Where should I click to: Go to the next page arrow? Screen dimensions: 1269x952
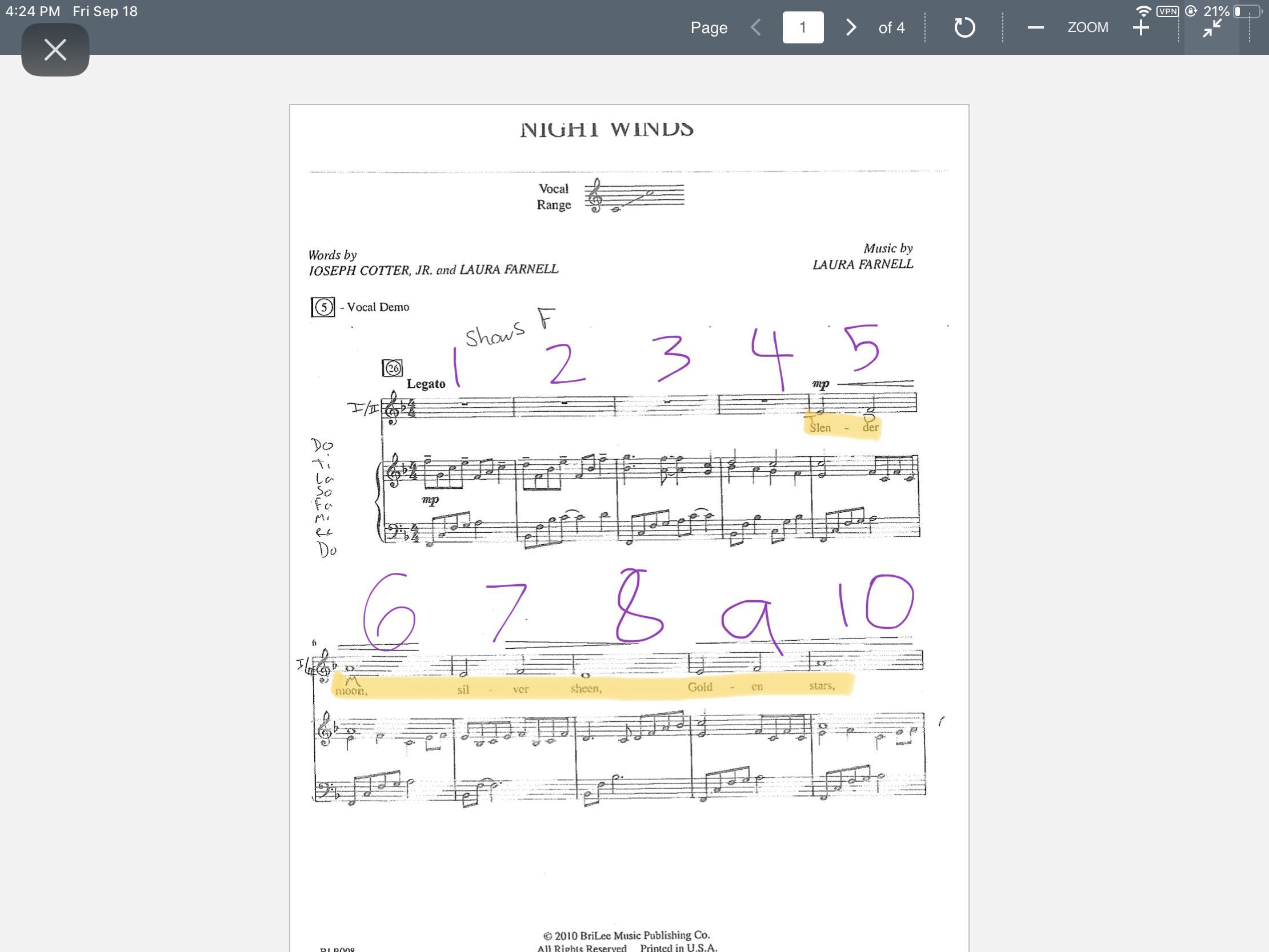(851, 27)
